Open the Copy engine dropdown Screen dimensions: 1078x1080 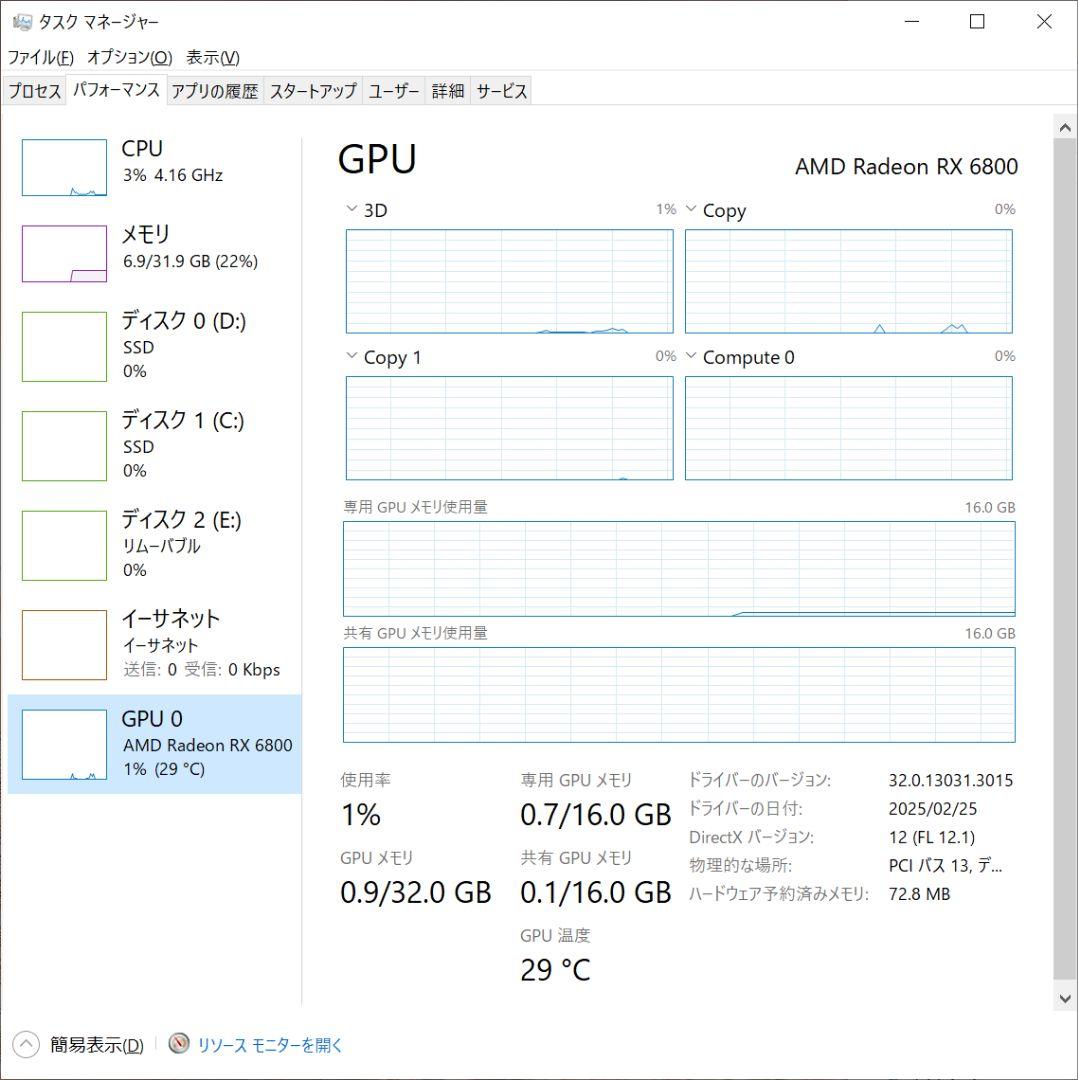(x=692, y=209)
